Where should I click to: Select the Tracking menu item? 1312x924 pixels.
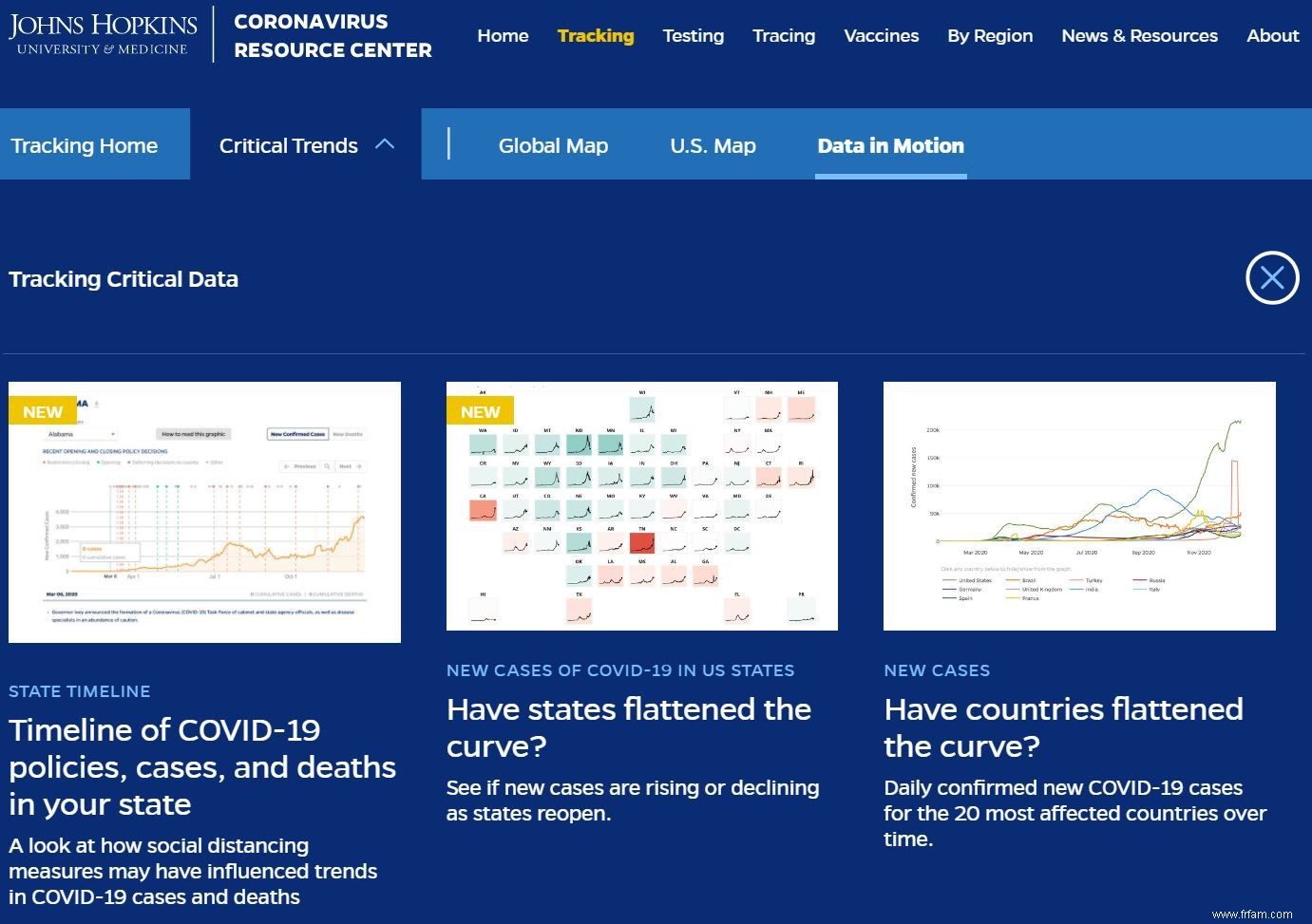596,36
